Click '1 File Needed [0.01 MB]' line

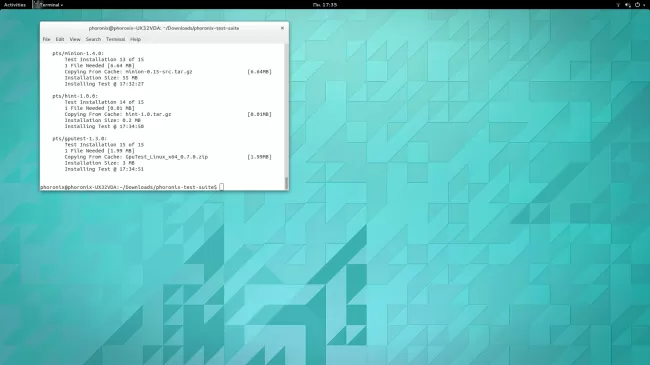click(99, 108)
